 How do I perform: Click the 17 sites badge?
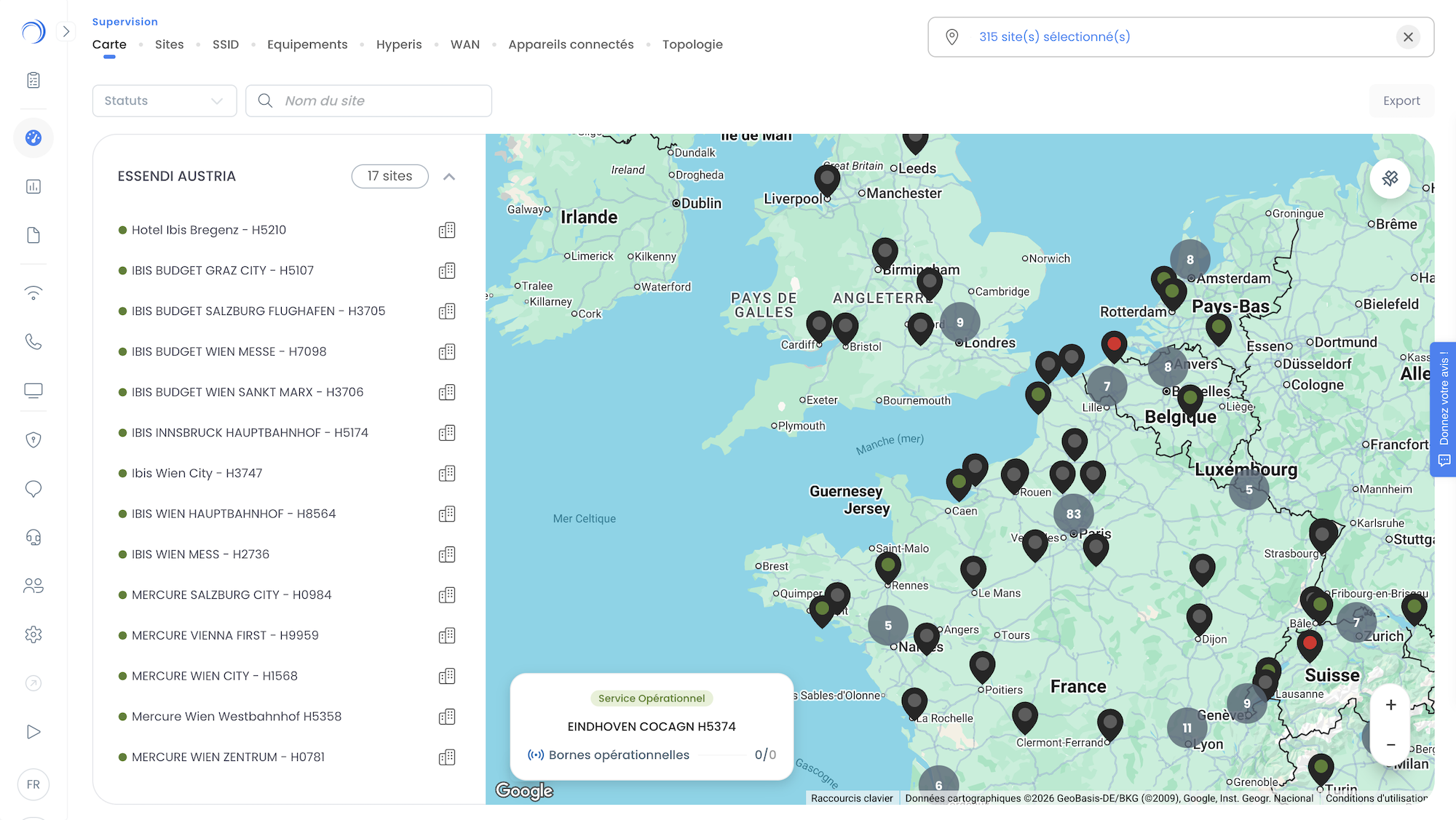[389, 176]
